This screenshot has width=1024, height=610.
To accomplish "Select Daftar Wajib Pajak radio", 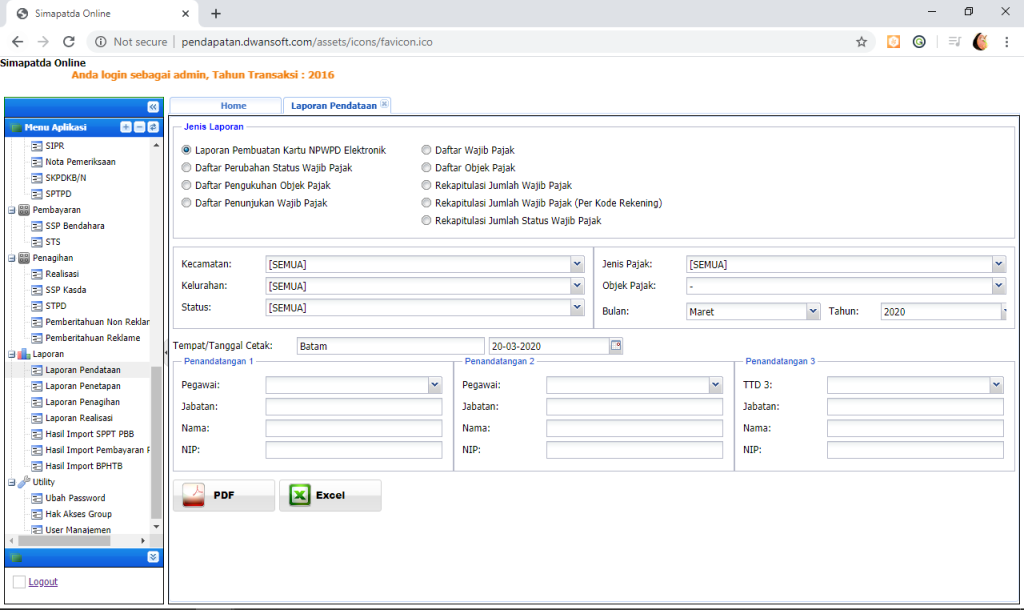I will (426, 150).
